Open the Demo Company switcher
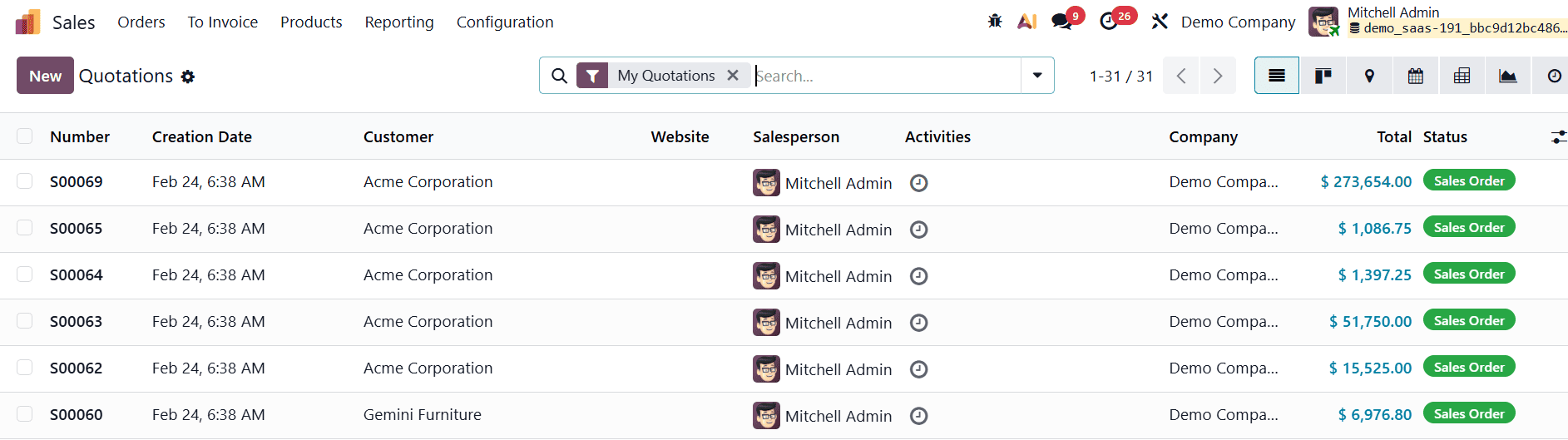Image resolution: width=1568 pixels, height=440 pixels. click(x=1238, y=22)
